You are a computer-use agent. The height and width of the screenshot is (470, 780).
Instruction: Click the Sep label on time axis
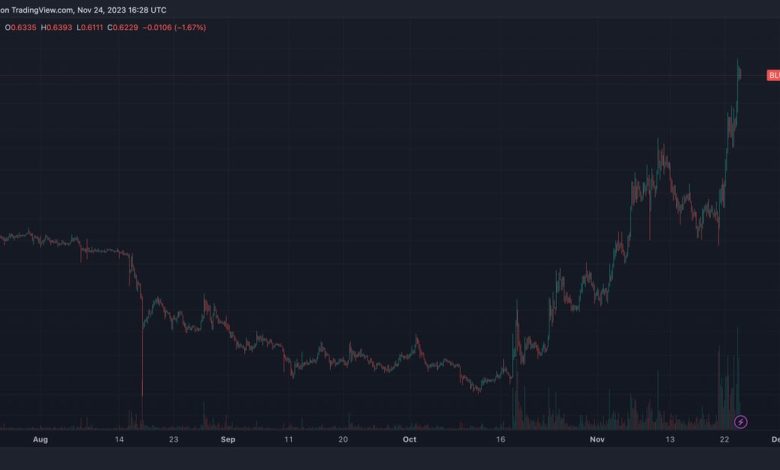(x=228, y=439)
